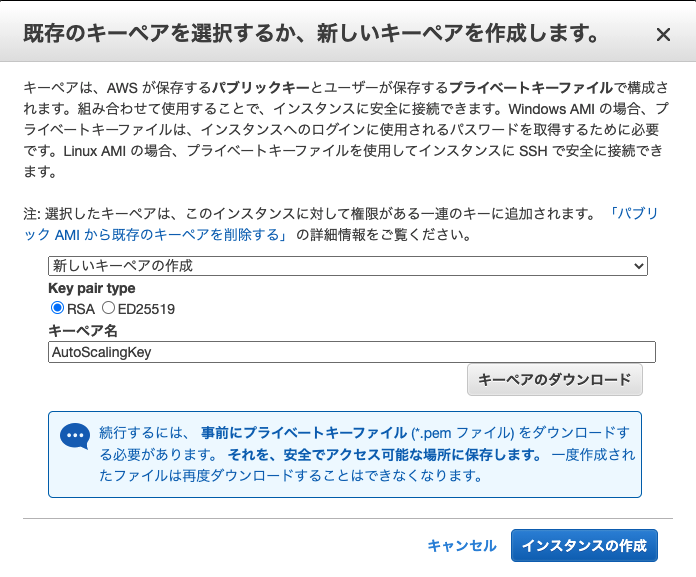Select the RSA key pair type

click(x=57, y=308)
